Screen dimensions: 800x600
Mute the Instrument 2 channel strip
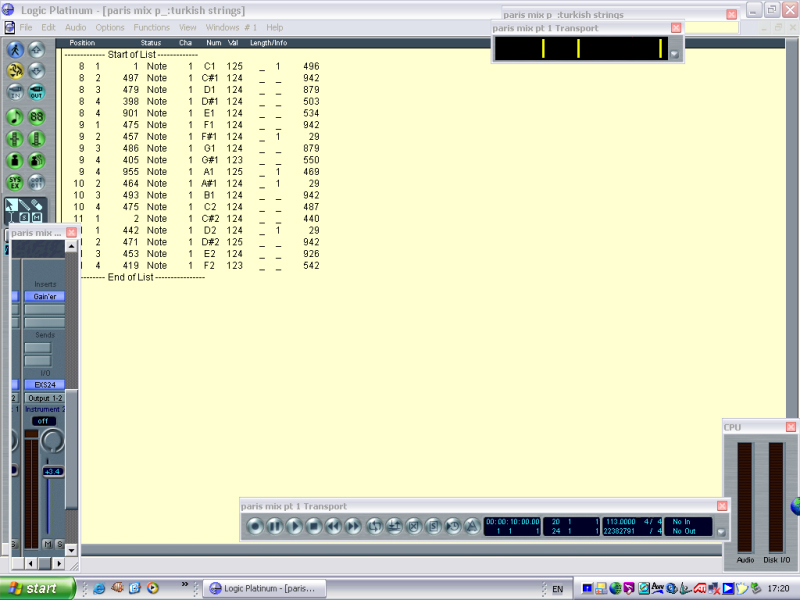[47, 544]
